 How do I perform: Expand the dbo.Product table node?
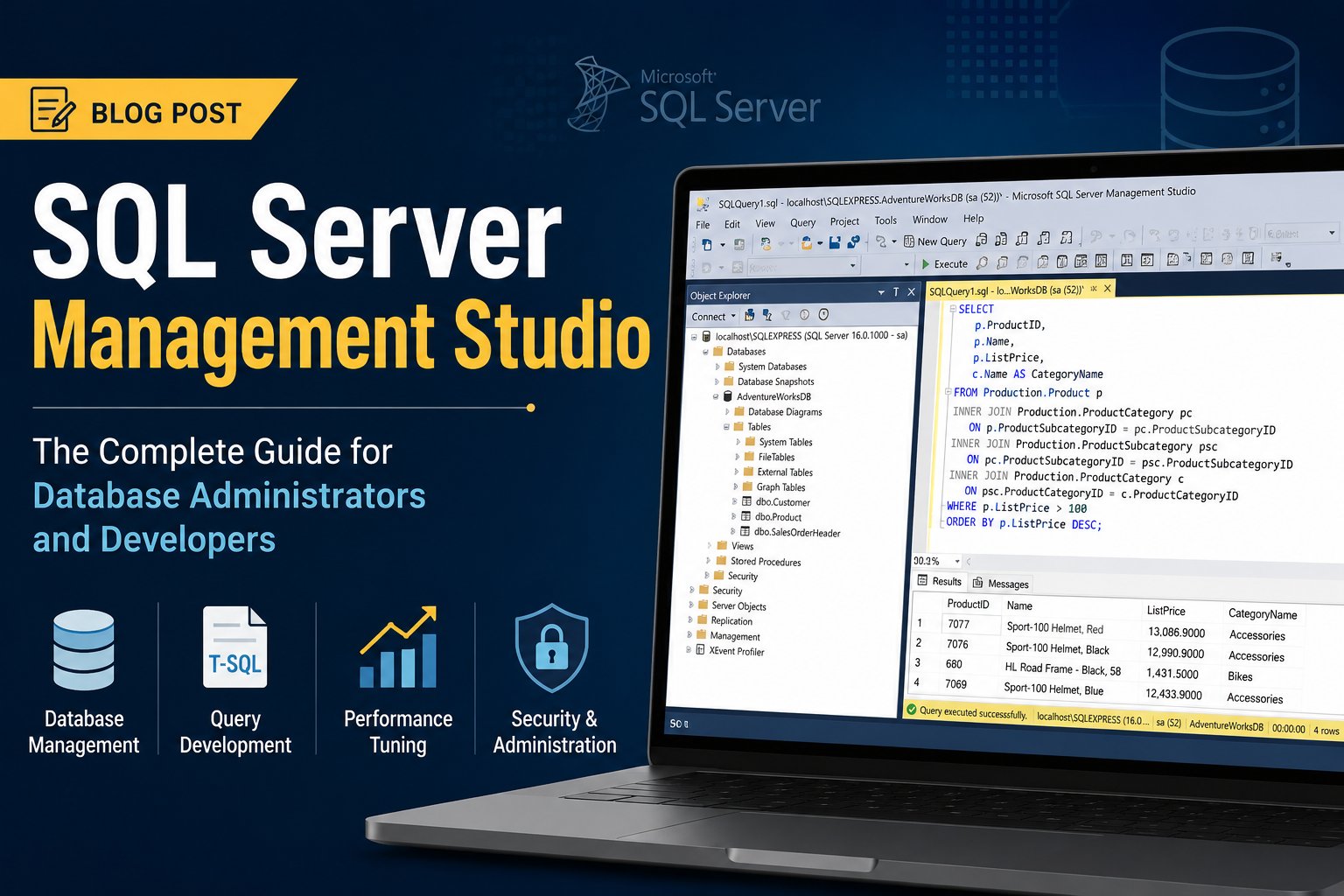(735, 516)
